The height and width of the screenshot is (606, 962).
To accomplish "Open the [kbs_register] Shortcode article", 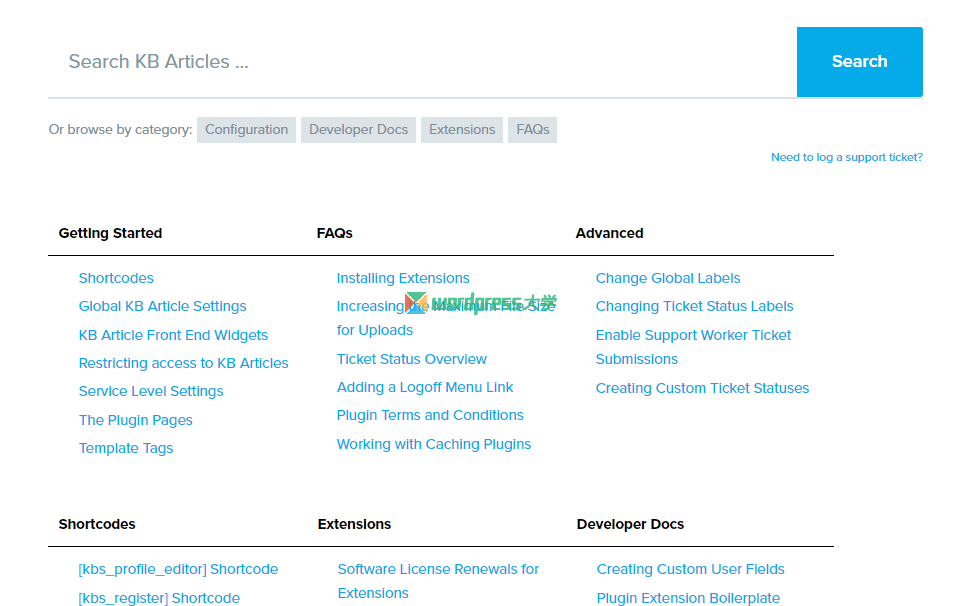I will (x=159, y=598).
